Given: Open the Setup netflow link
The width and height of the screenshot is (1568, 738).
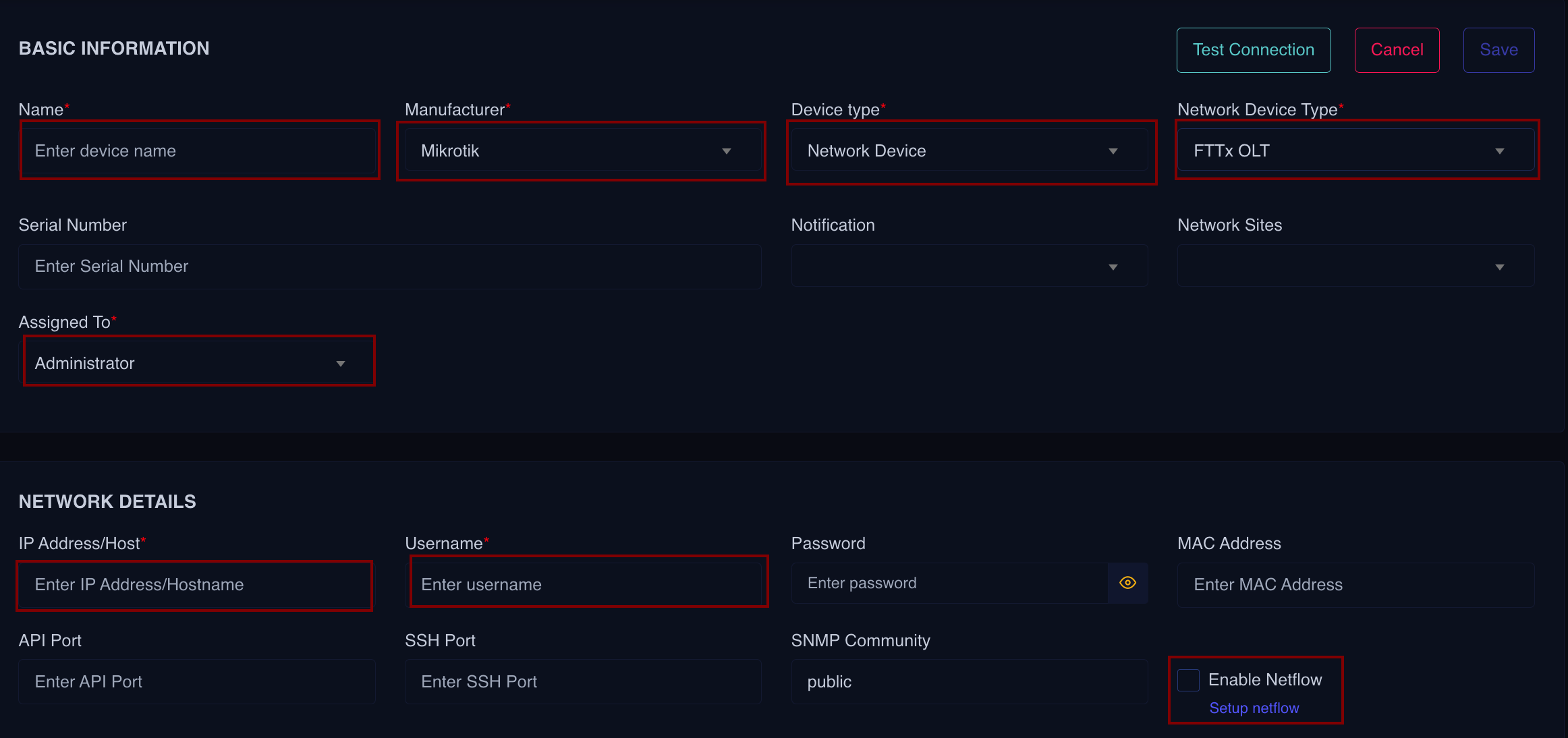Looking at the screenshot, I should click(1254, 708).
